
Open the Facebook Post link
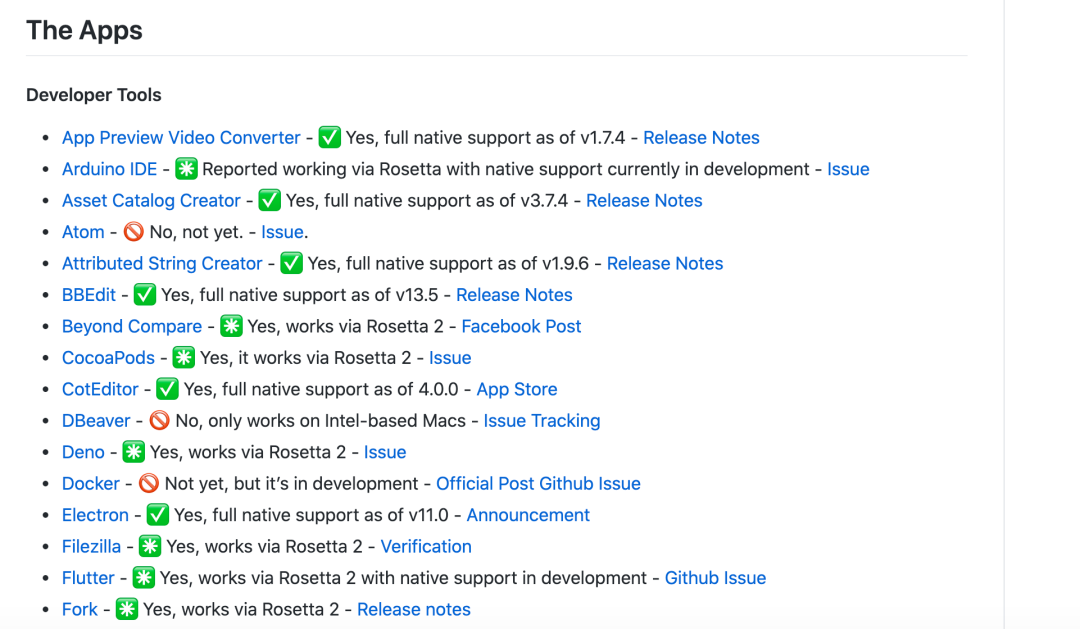pos(521,327)
